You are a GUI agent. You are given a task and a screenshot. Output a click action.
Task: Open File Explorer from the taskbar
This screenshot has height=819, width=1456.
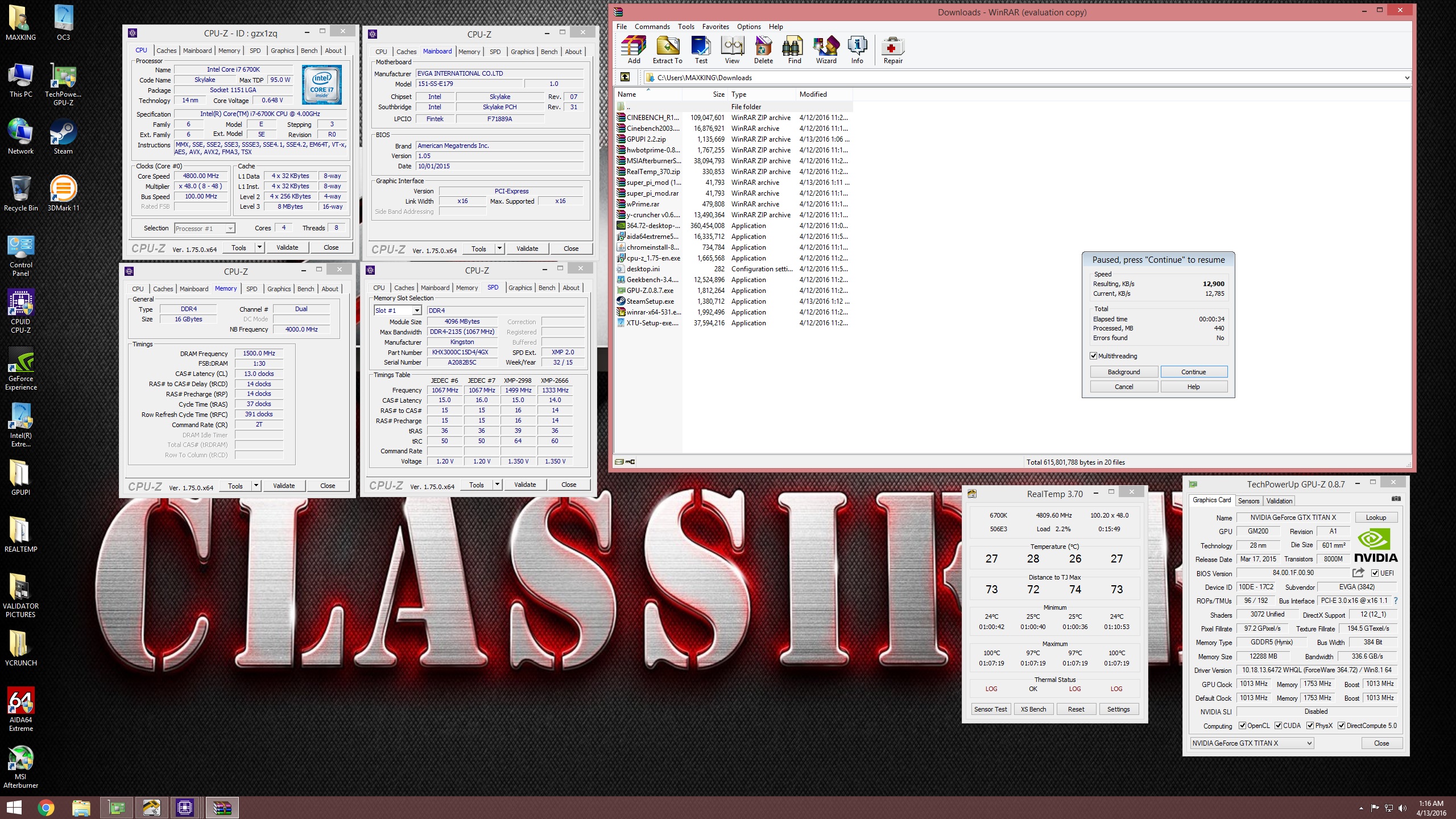point(81,808)
